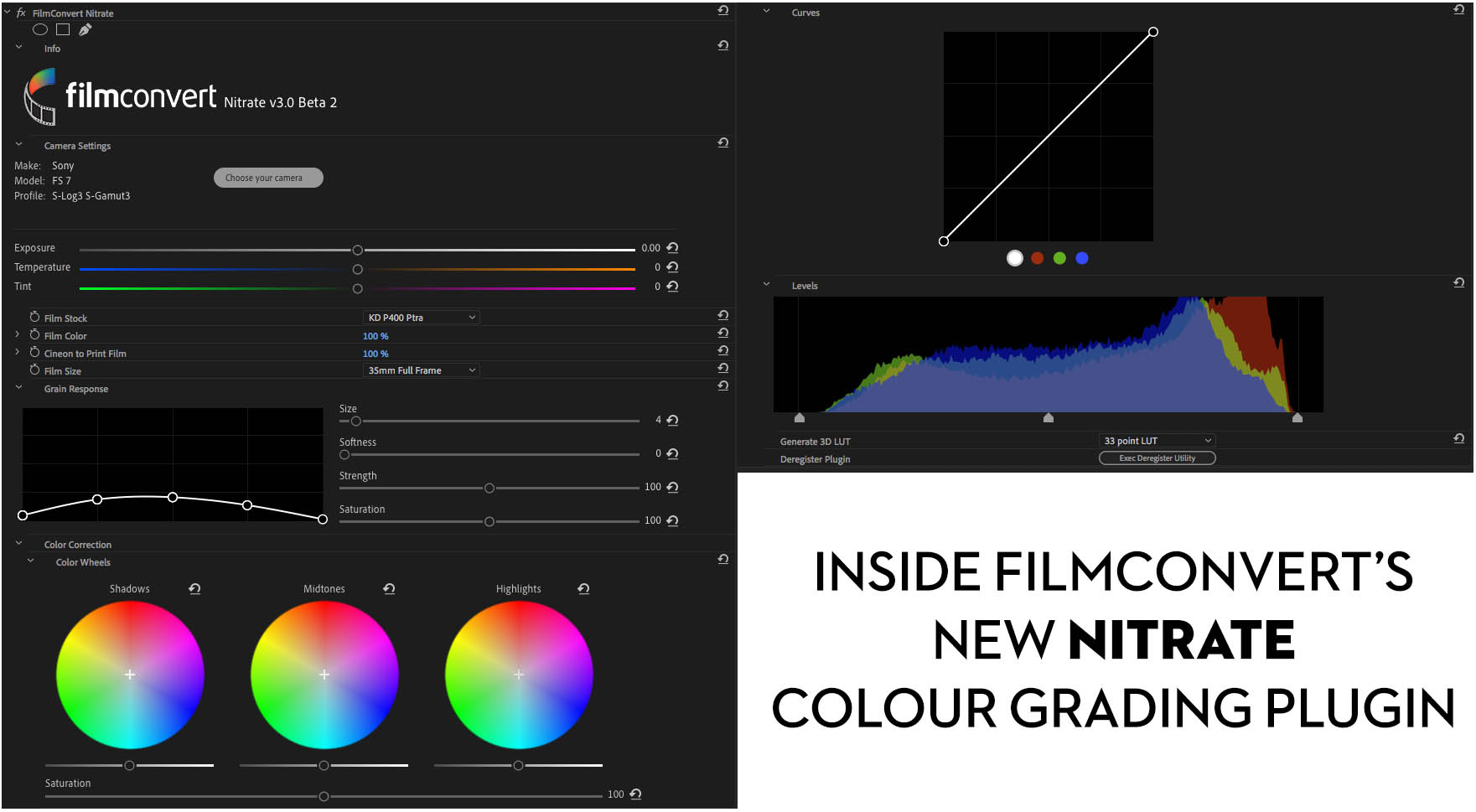This screenshot has width=1476, height=812.
Task: Reset the grain Softness value
Action: tap(672, 453)
